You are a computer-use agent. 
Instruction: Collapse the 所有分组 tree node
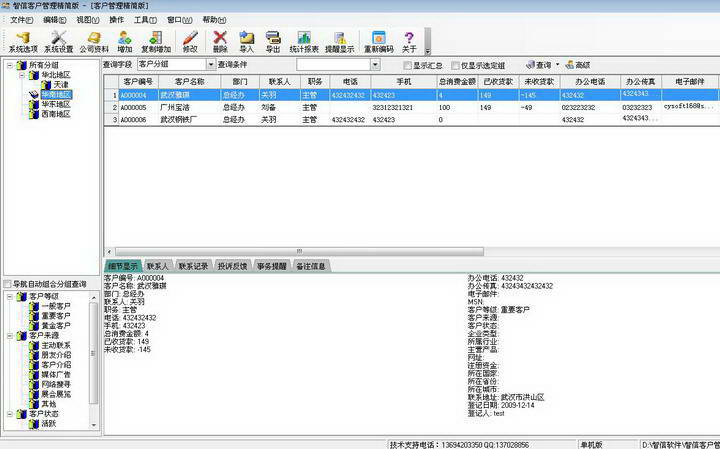click(x=10, y=65)
